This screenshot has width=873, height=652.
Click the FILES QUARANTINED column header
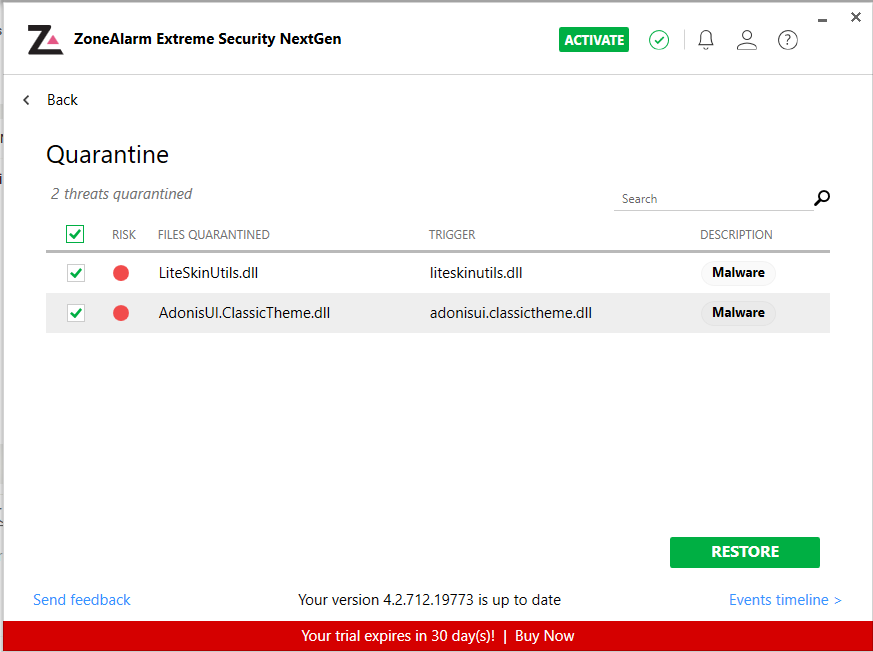point(214,234)
